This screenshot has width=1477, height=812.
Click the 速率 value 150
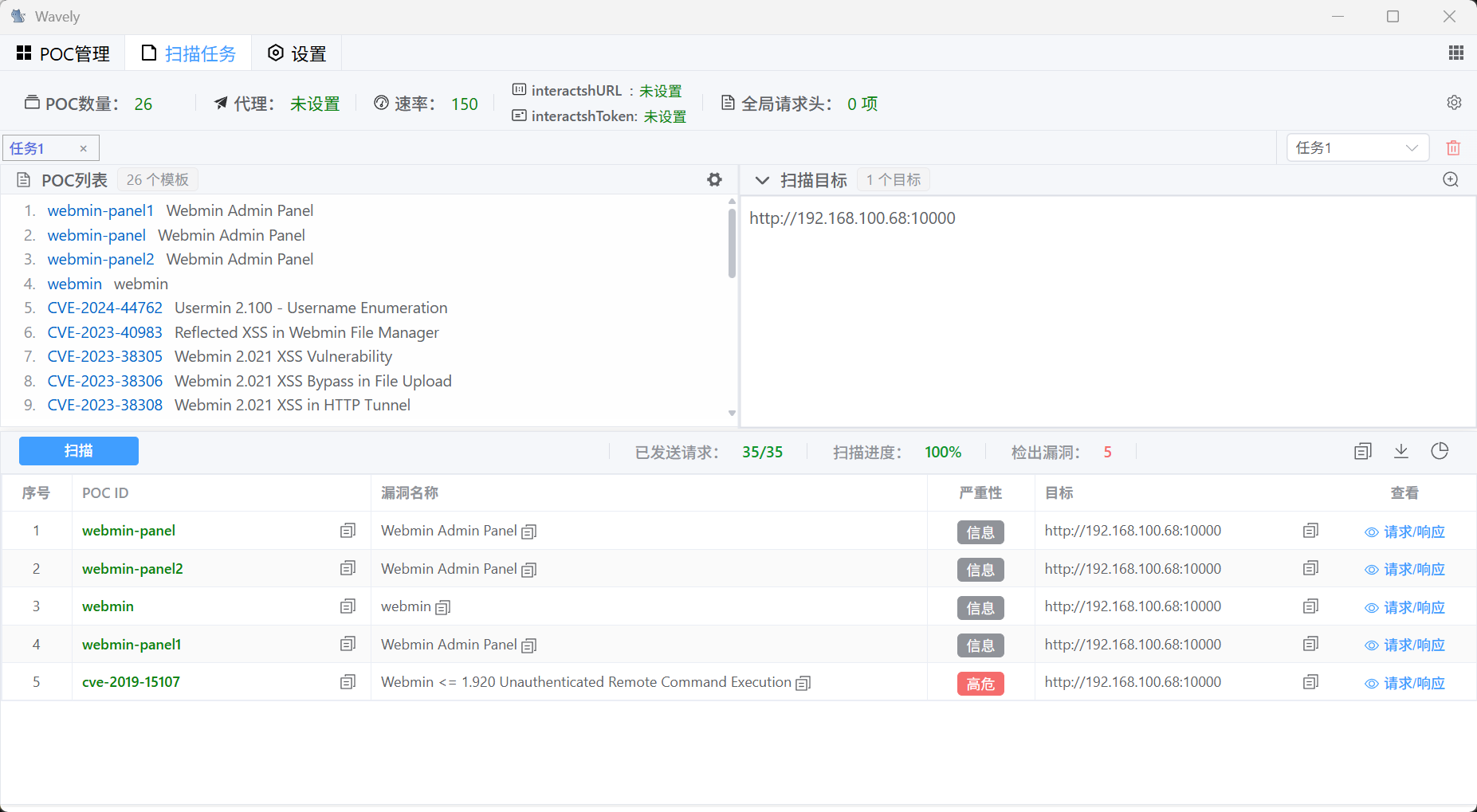465,104
